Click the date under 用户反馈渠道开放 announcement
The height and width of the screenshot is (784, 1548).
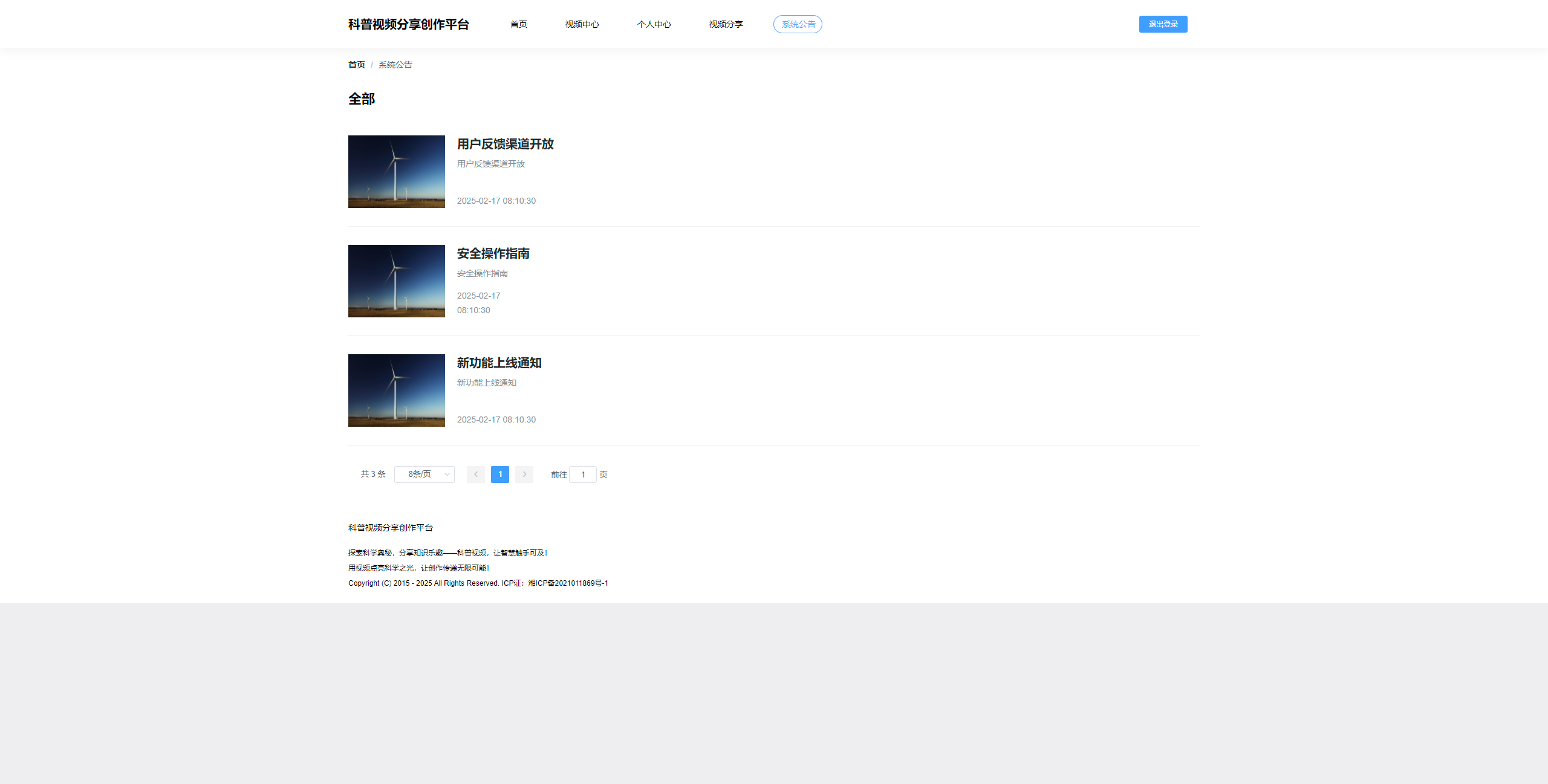496,201
